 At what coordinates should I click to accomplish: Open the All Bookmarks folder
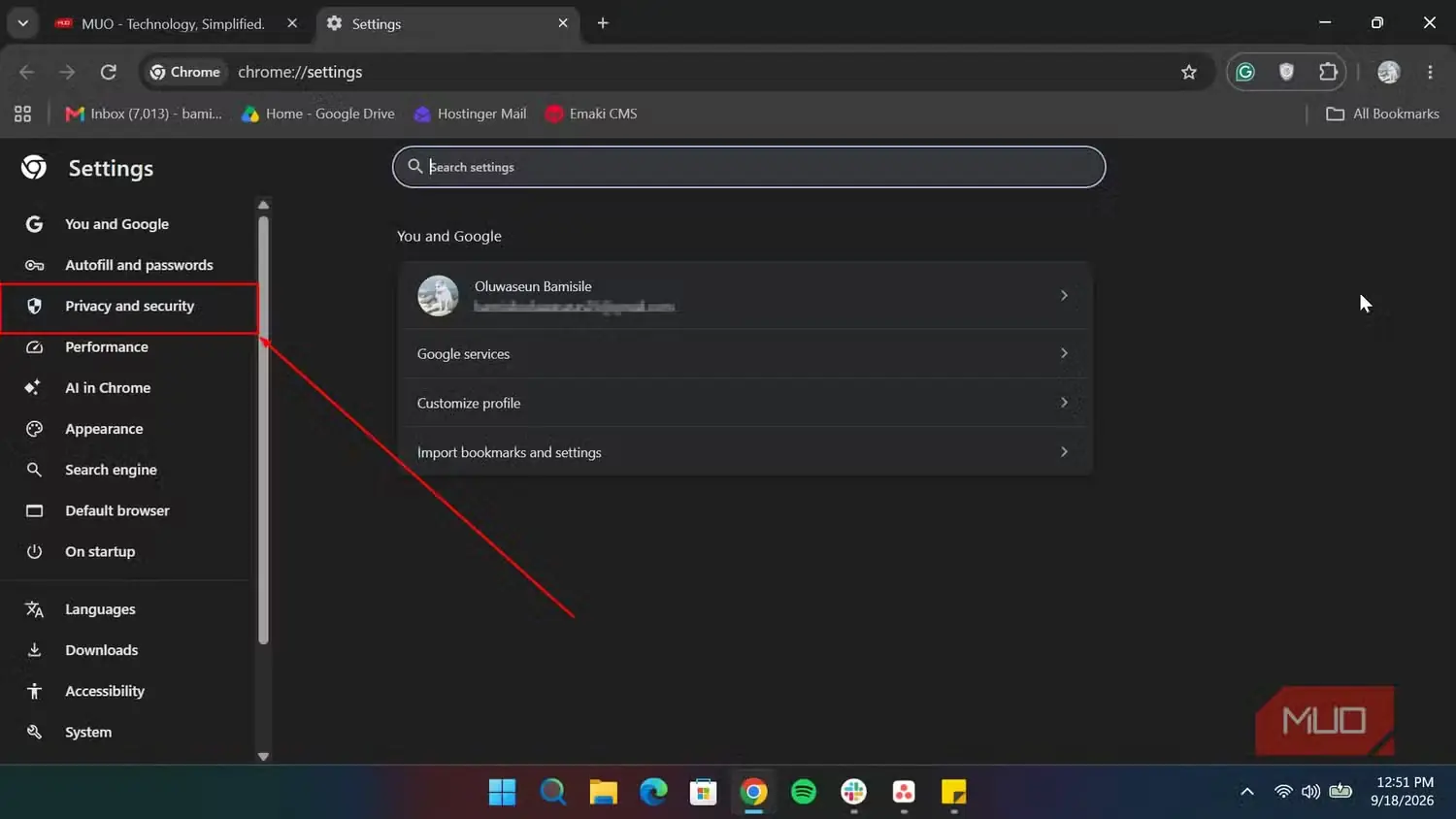(1382, 114)
